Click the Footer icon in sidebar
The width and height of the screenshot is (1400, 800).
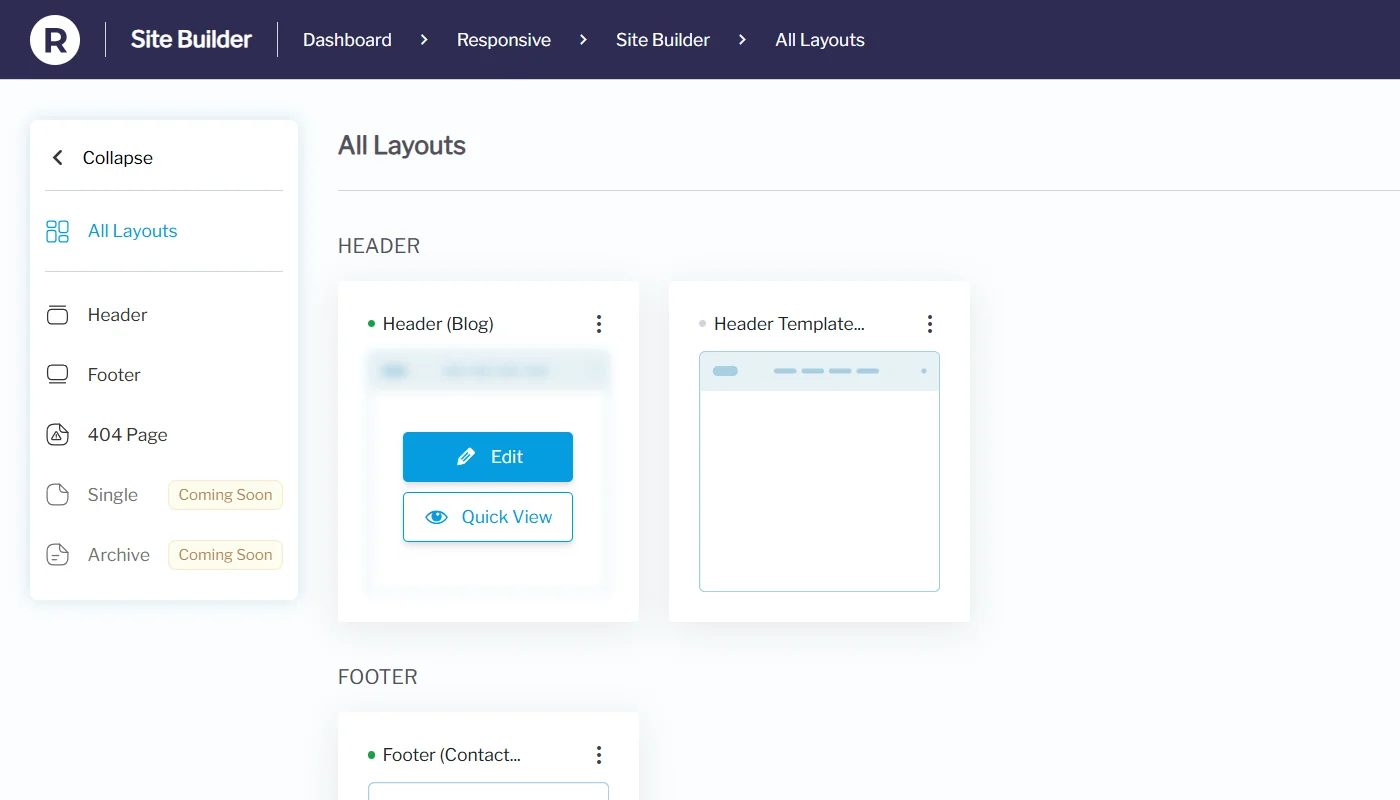point(58,375)
